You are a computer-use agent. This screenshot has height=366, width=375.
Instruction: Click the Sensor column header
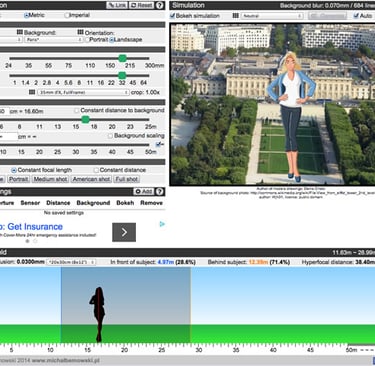point(30,203)
